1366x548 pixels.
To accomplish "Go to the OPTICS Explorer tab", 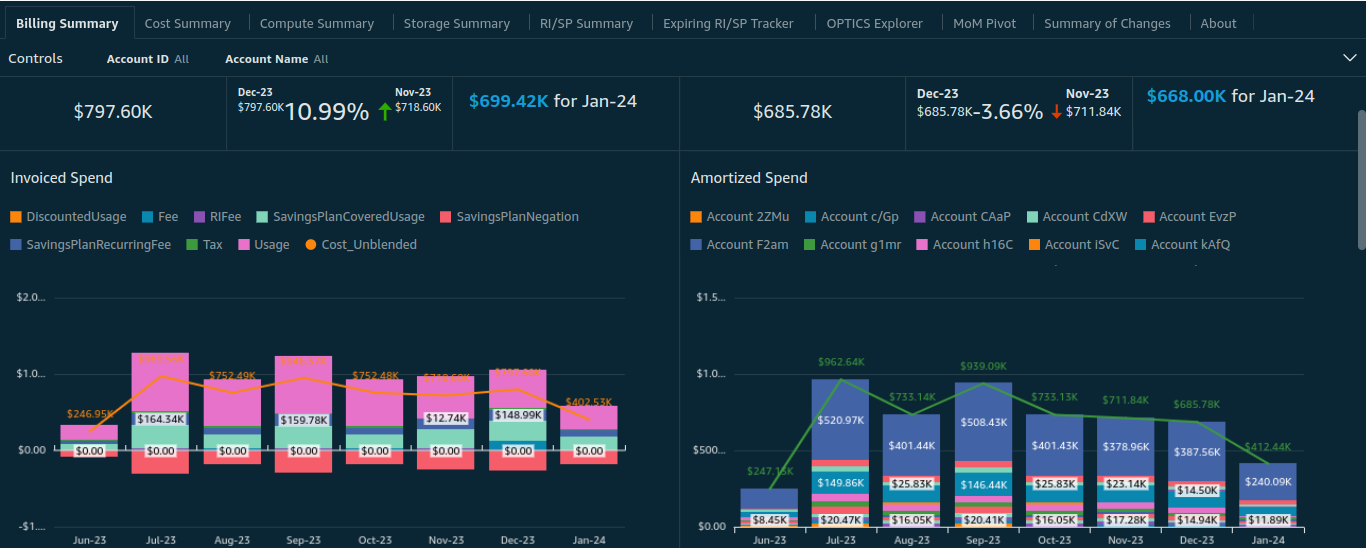I will pos(874,23).
